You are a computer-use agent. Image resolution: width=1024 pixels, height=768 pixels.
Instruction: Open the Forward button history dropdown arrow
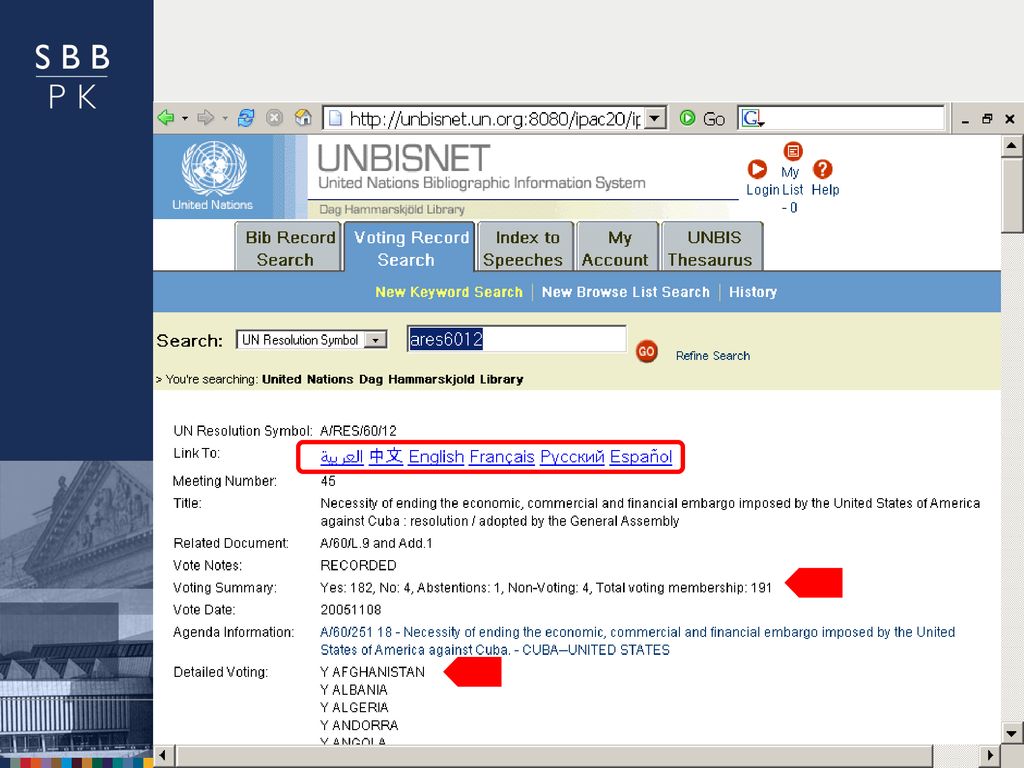pyautogui.click(x=225, y=118)
